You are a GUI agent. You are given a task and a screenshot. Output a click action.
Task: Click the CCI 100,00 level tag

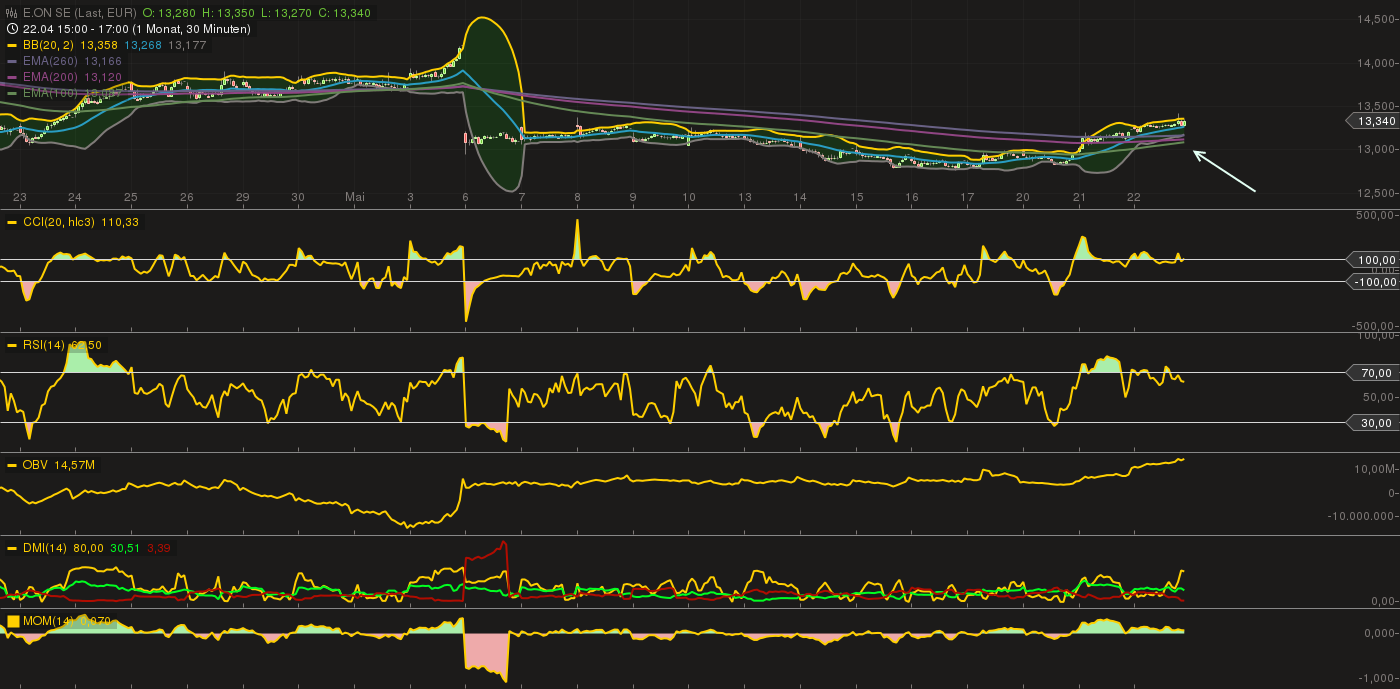[x=1371, y=260]
